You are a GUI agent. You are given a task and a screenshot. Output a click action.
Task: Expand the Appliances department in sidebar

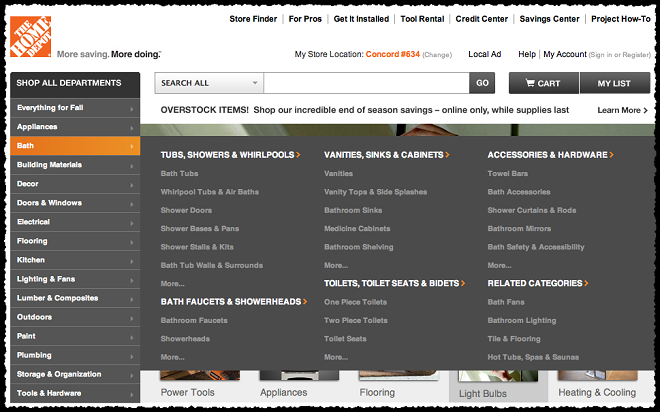(x=131, y=127)
